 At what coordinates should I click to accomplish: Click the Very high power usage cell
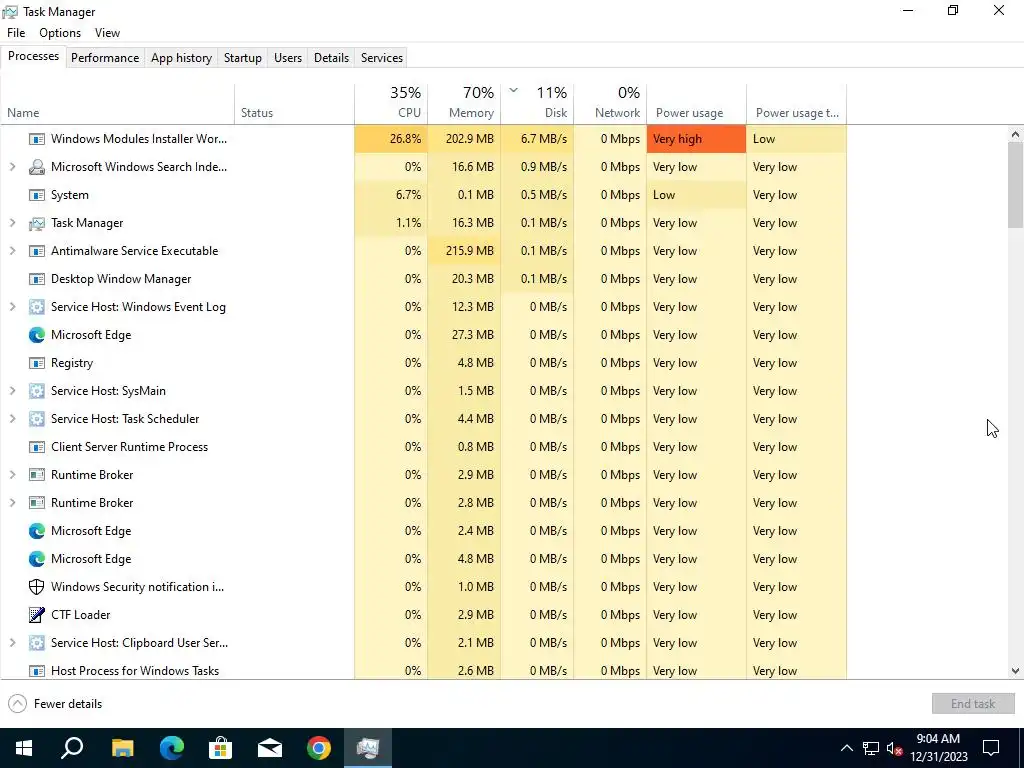tap(697, 139)
